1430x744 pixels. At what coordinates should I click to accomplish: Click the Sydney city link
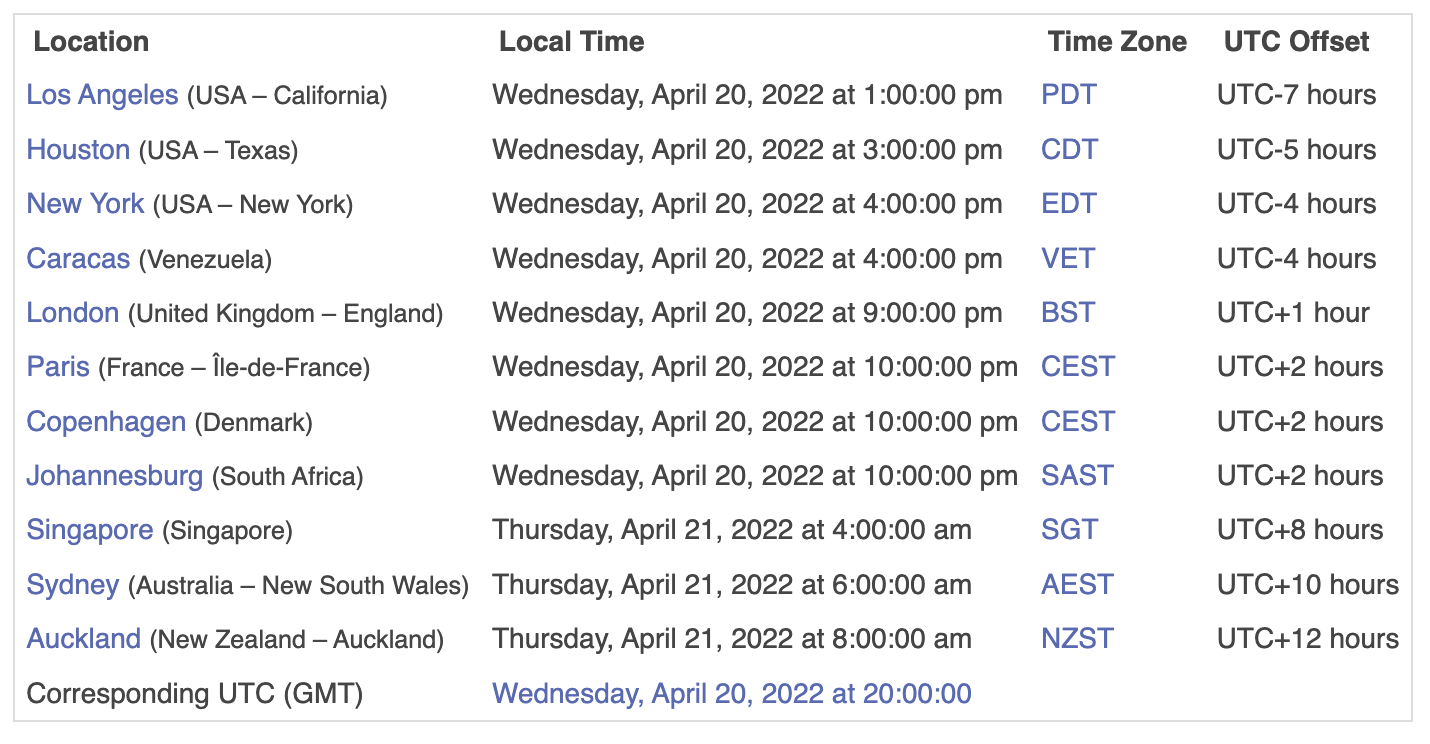73,585
